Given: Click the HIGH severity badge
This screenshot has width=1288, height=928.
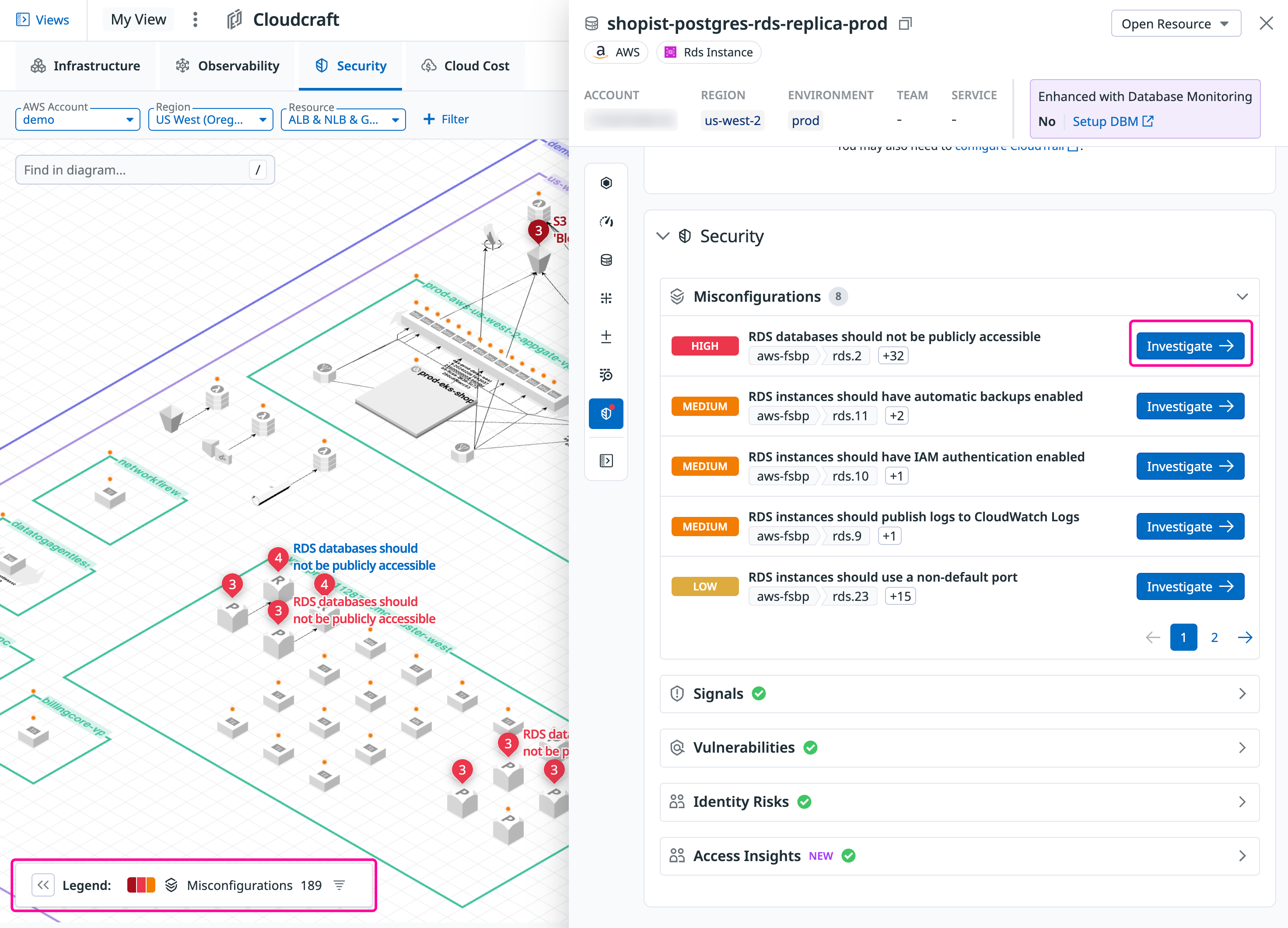Looking at the screenshot, I should tap(705, 345).
